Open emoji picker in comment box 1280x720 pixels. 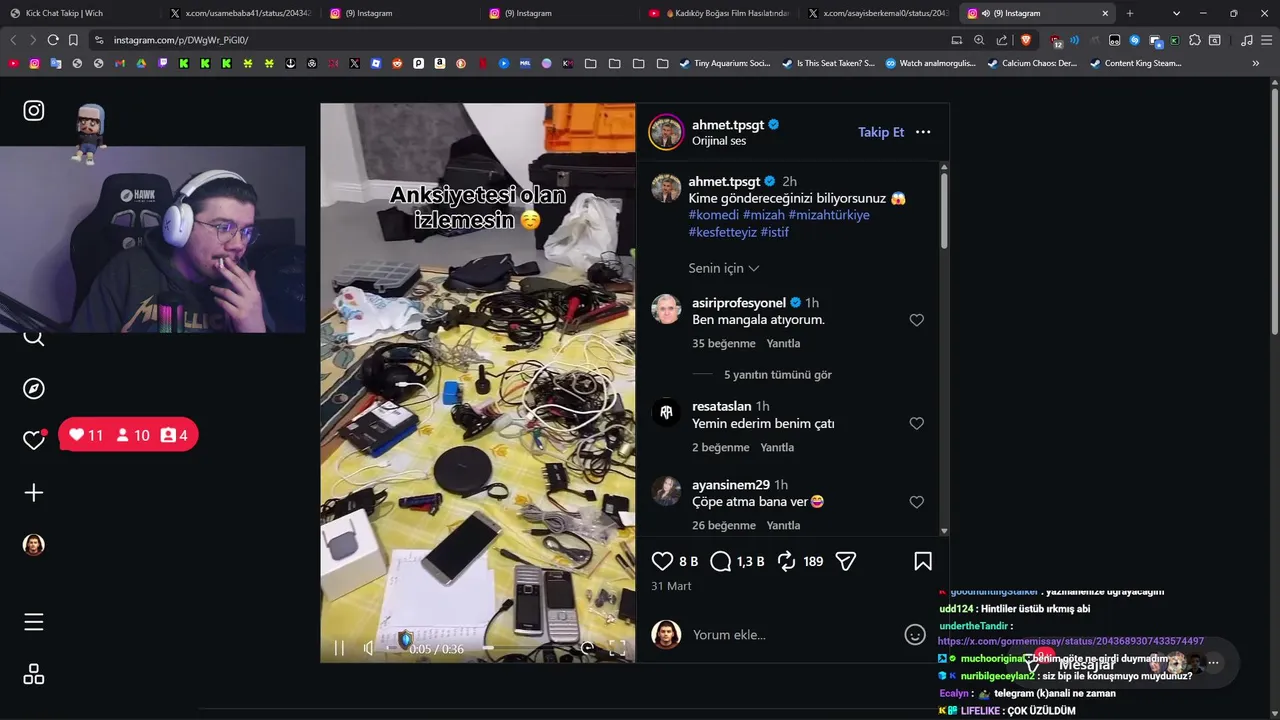tap(914, 634)
